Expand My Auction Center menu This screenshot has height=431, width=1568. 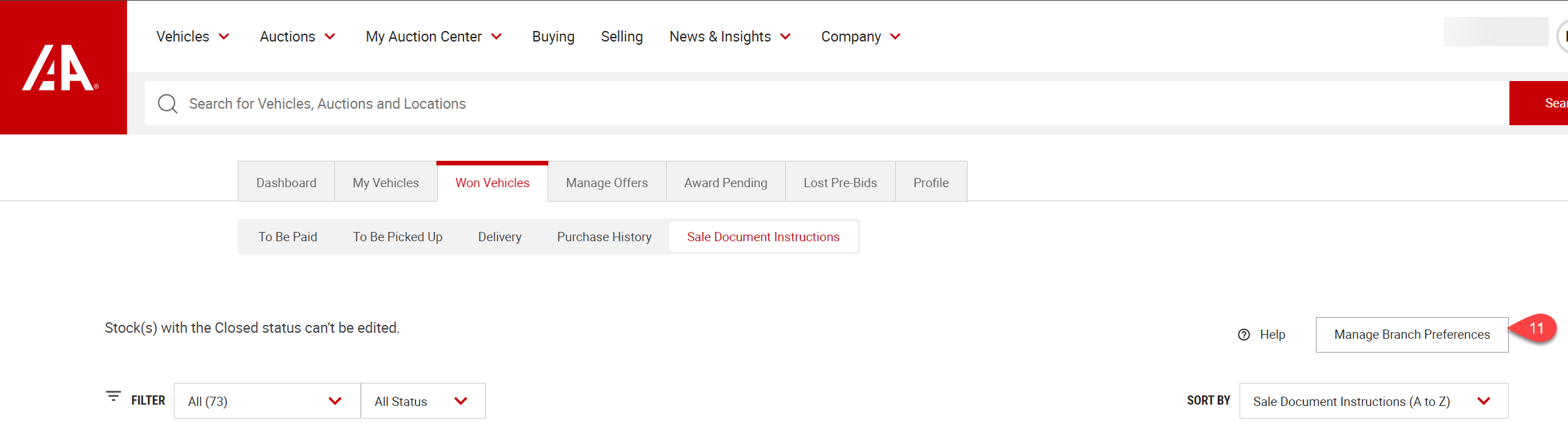tap(434, 37)
